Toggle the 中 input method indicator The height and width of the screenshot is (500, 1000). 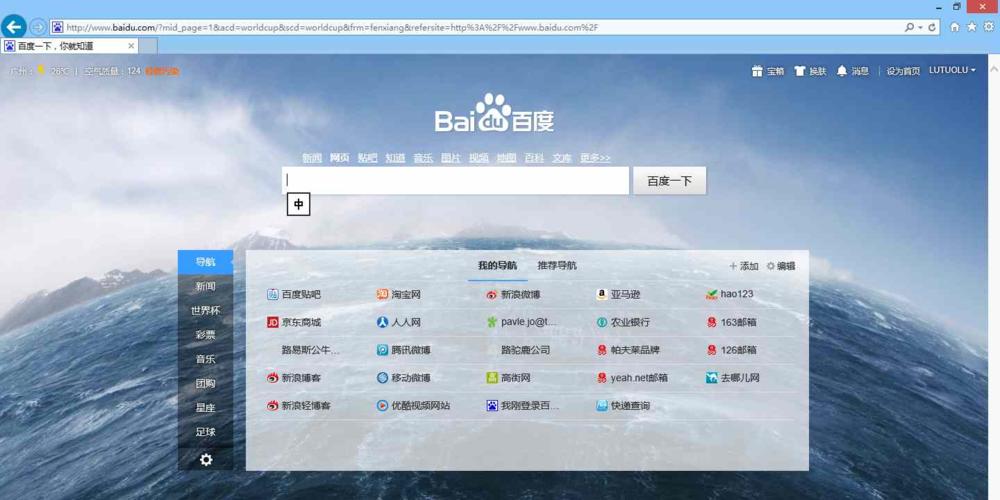click(298, 205)
